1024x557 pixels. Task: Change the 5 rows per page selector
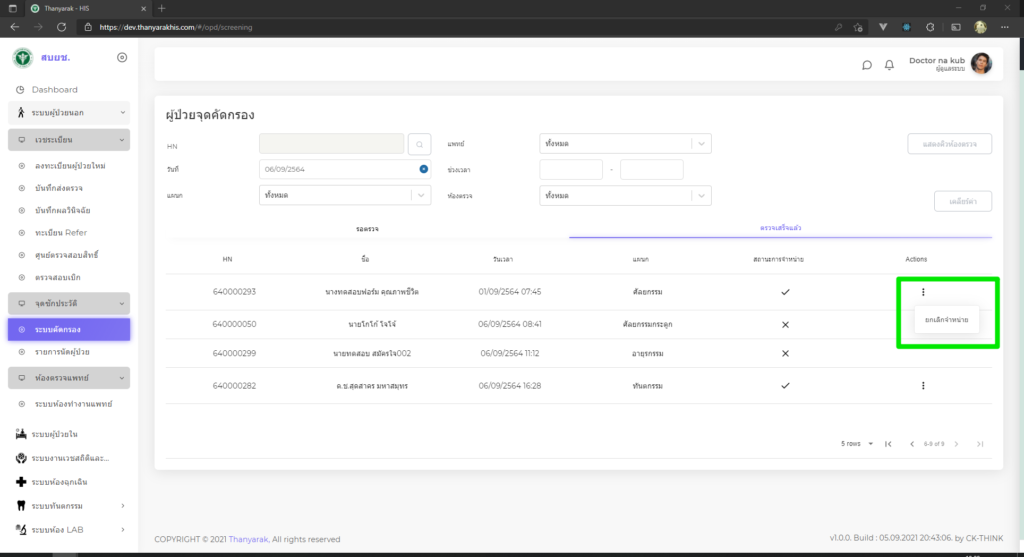point(857,443)
